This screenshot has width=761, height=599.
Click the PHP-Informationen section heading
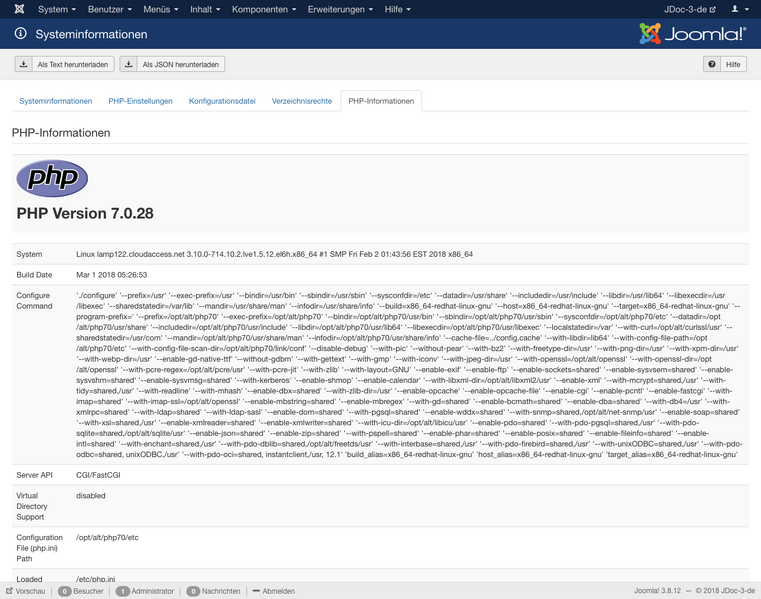[61, 133]
